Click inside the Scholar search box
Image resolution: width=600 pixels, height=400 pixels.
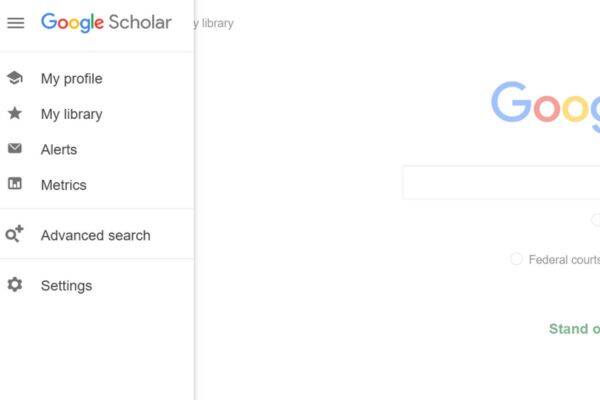[500, 183]
